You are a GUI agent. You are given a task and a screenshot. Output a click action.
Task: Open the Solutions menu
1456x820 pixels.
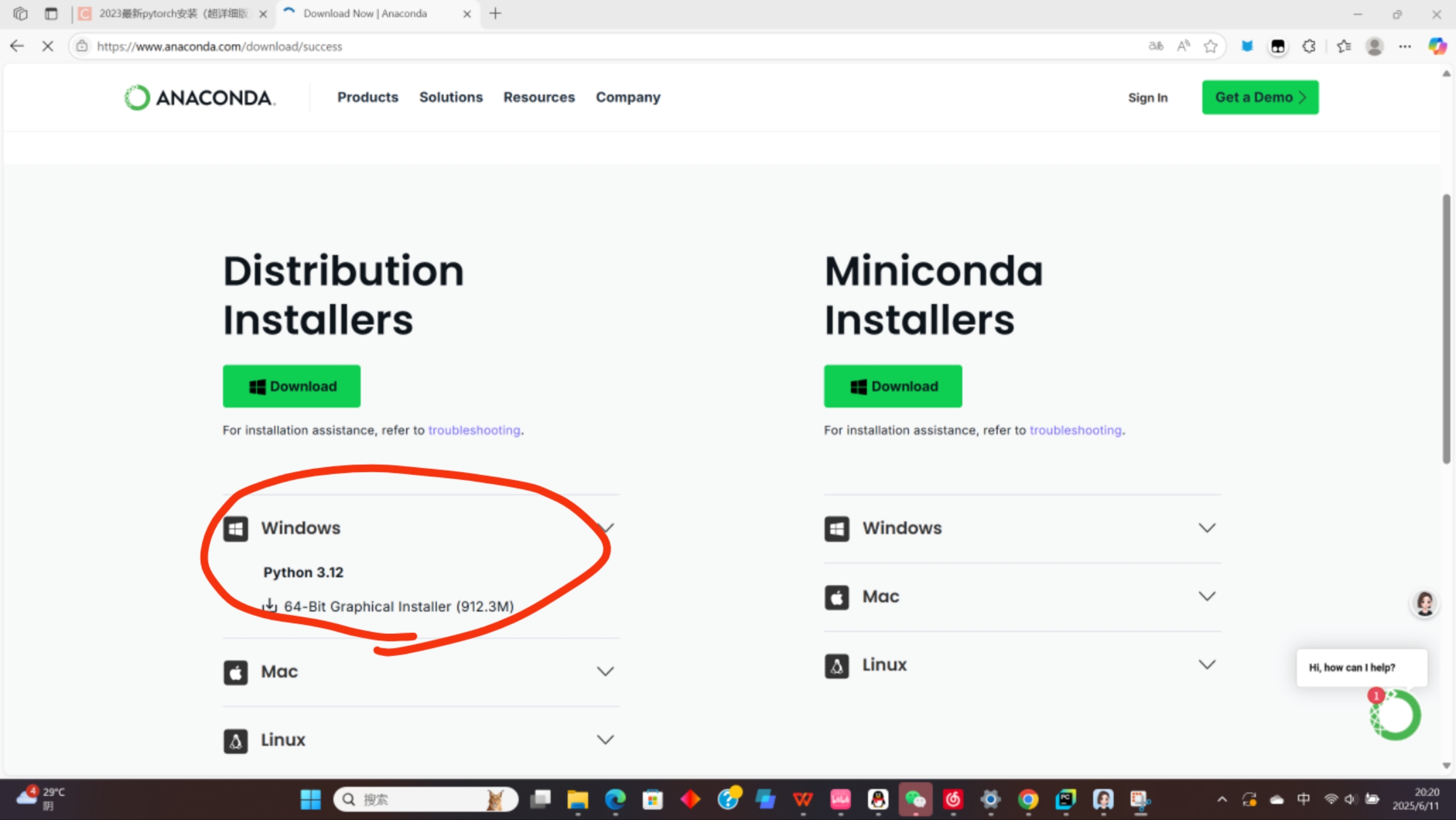coord(450,97)
